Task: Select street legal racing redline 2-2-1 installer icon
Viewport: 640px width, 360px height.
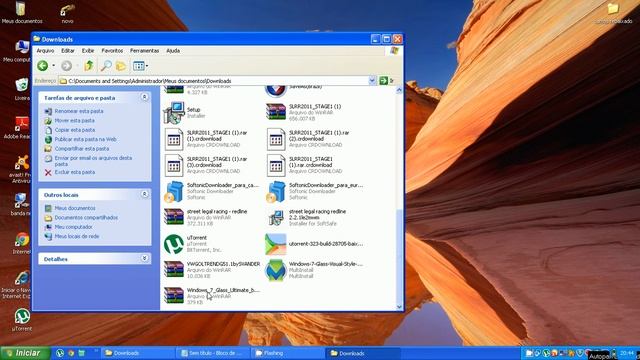Action: pyautogui.click(x=276, y=218)
